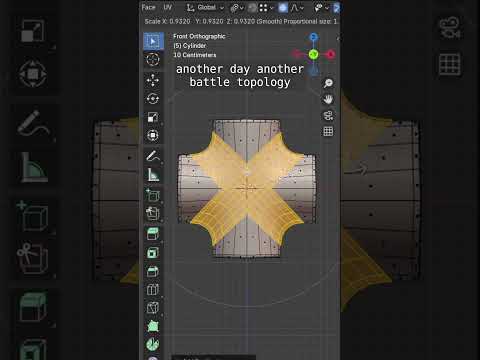This screenshot has height=360, width=480.
Task: Select the Bevel tool
Action: 153,271
